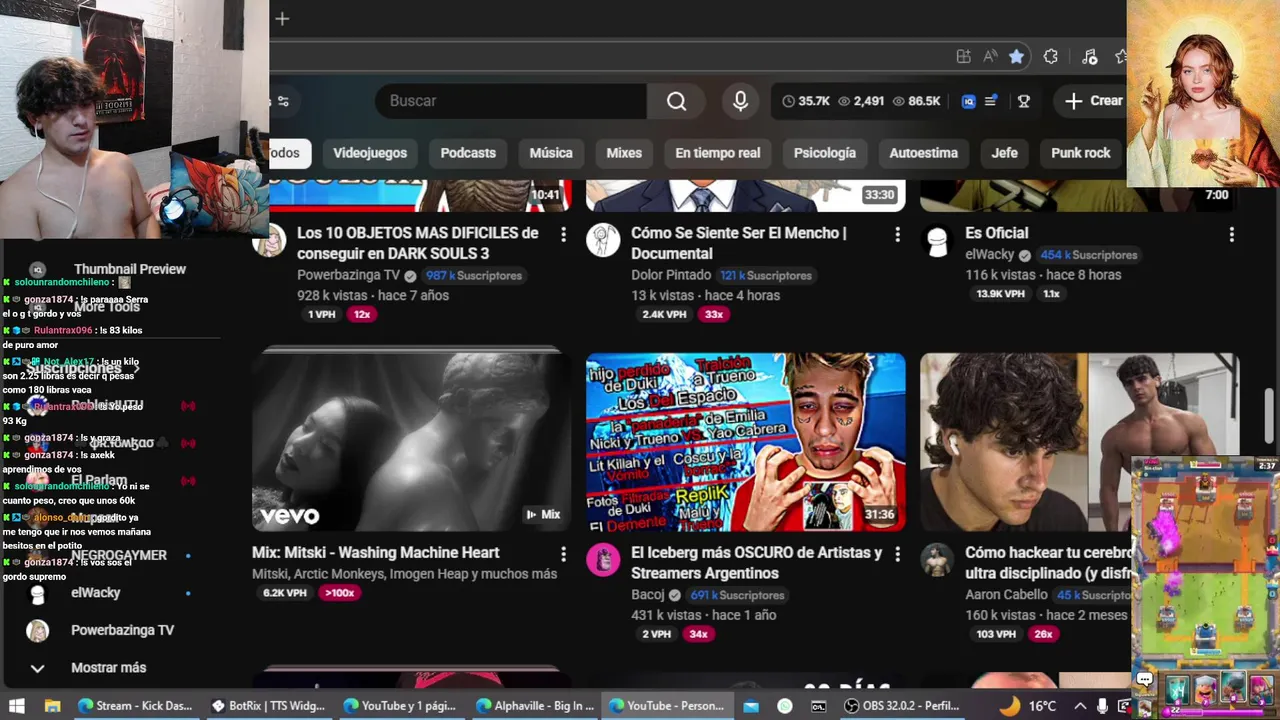Open Bacoj channel name

tap(648, 595)
